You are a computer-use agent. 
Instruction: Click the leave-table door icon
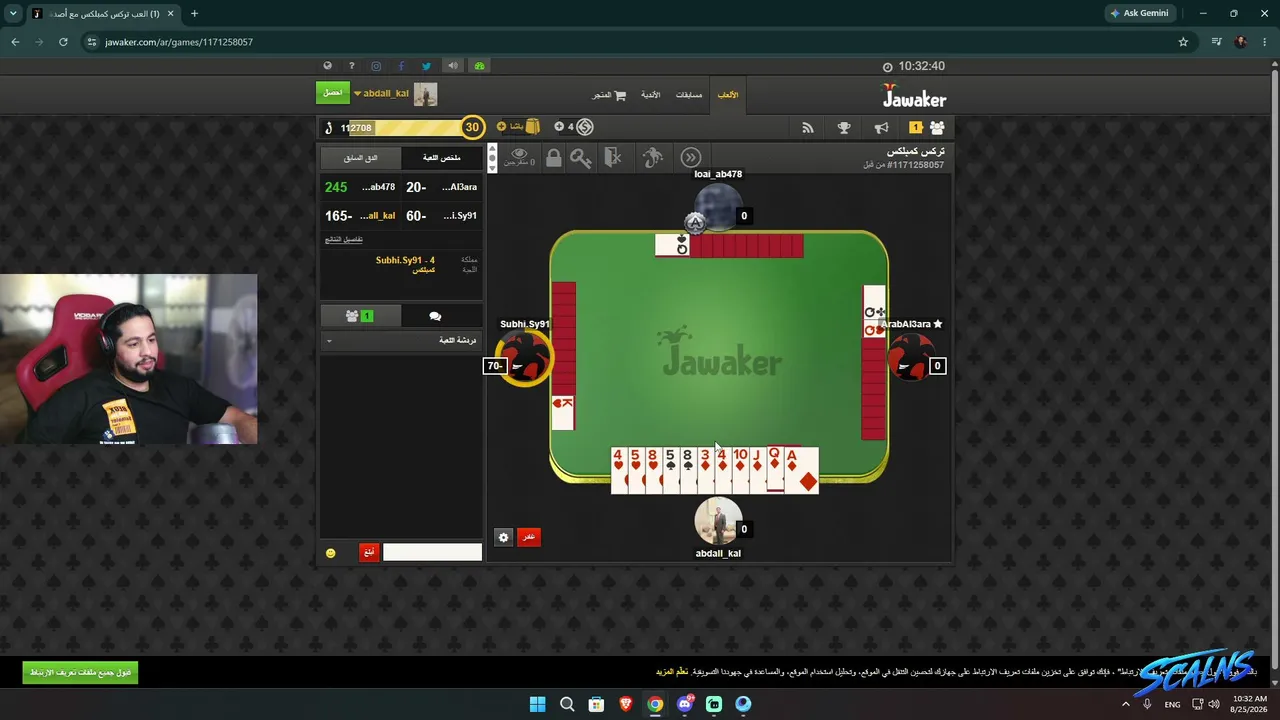pyautogui.click(x=613, y=157)
